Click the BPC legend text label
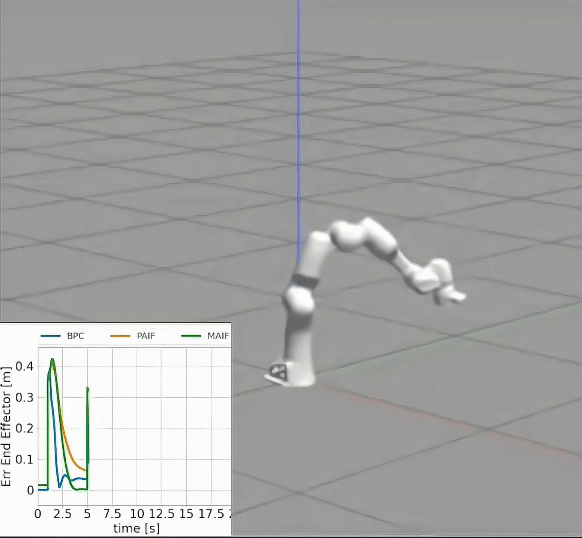The image size is (582, 538). point(76,336)
